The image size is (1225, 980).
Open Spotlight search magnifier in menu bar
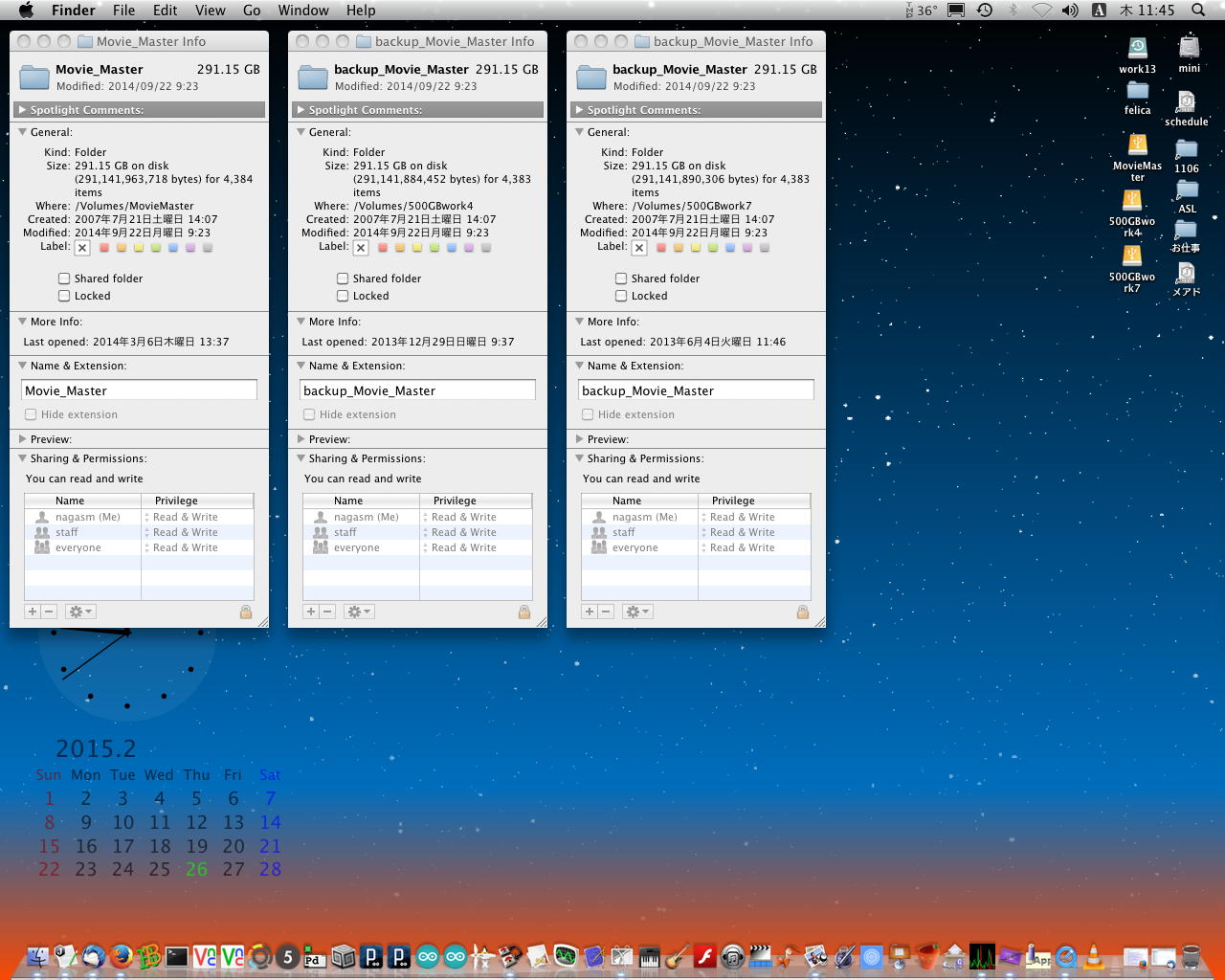1198,11
